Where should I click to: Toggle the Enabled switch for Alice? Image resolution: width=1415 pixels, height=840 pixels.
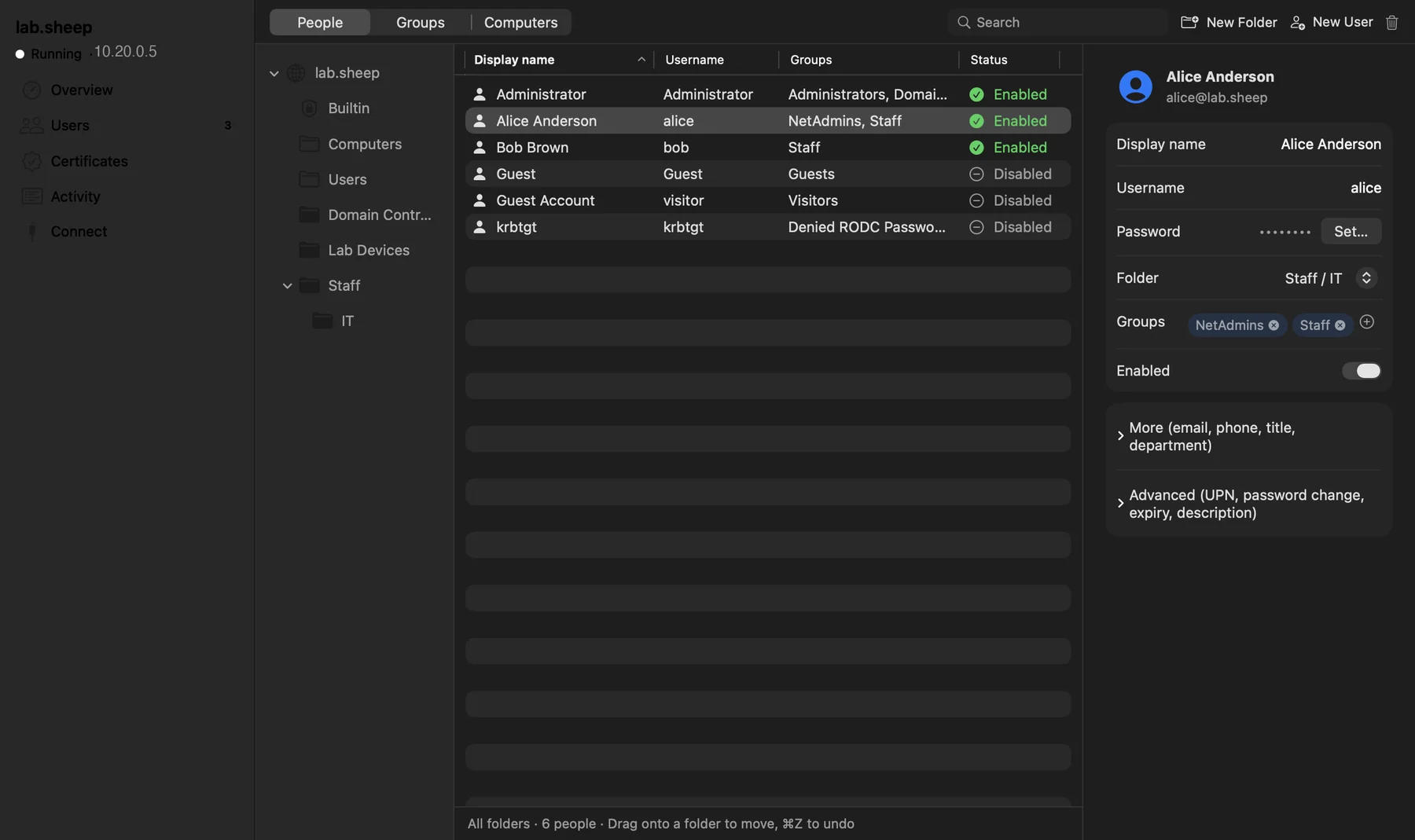(1362, 371)
